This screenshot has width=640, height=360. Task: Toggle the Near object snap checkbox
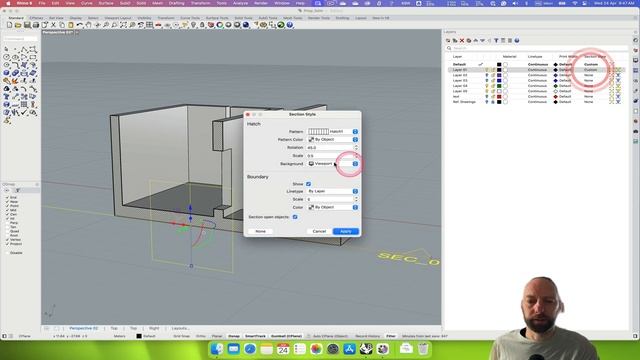[x=7, y=202]
